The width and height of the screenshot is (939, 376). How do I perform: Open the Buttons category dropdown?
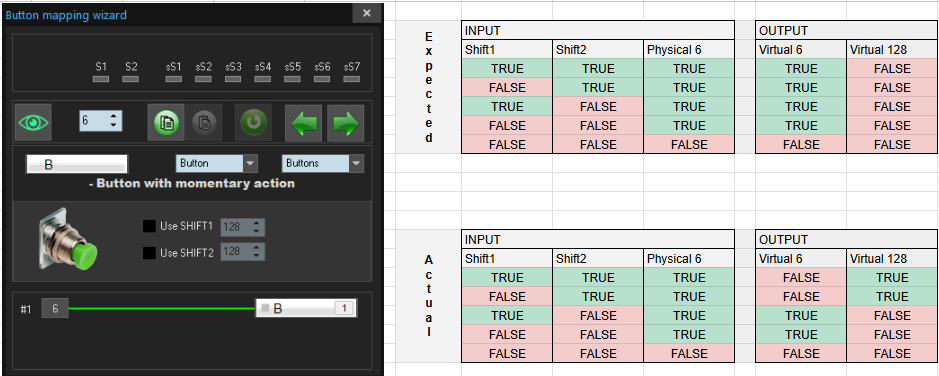[323, 163]
